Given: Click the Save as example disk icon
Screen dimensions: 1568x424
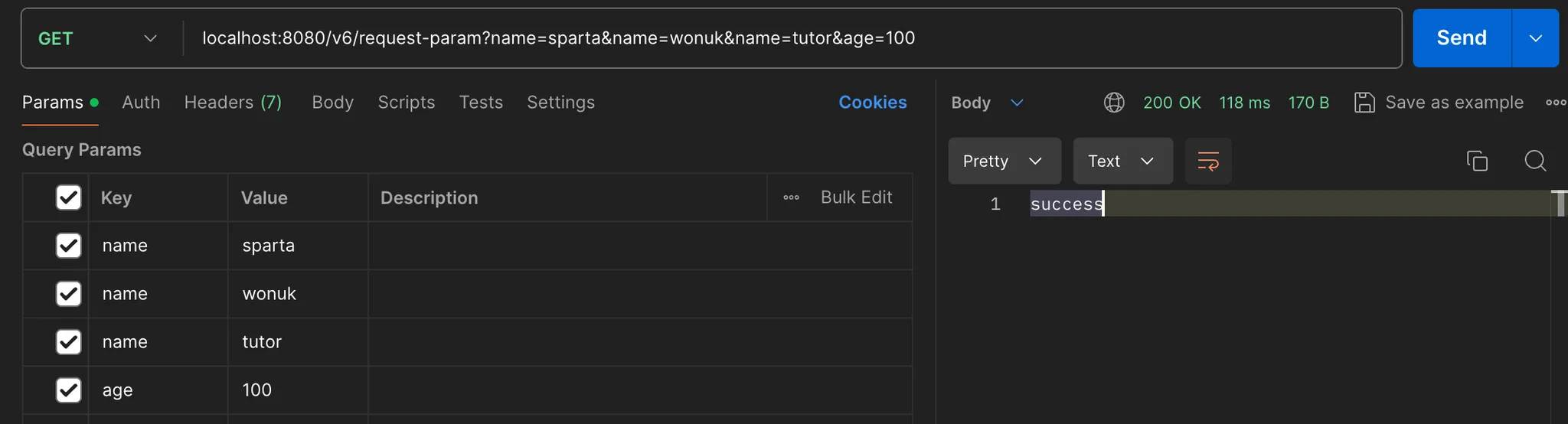Looking at the screenshot, I should pyautogui.click(x=1364, y=103).
